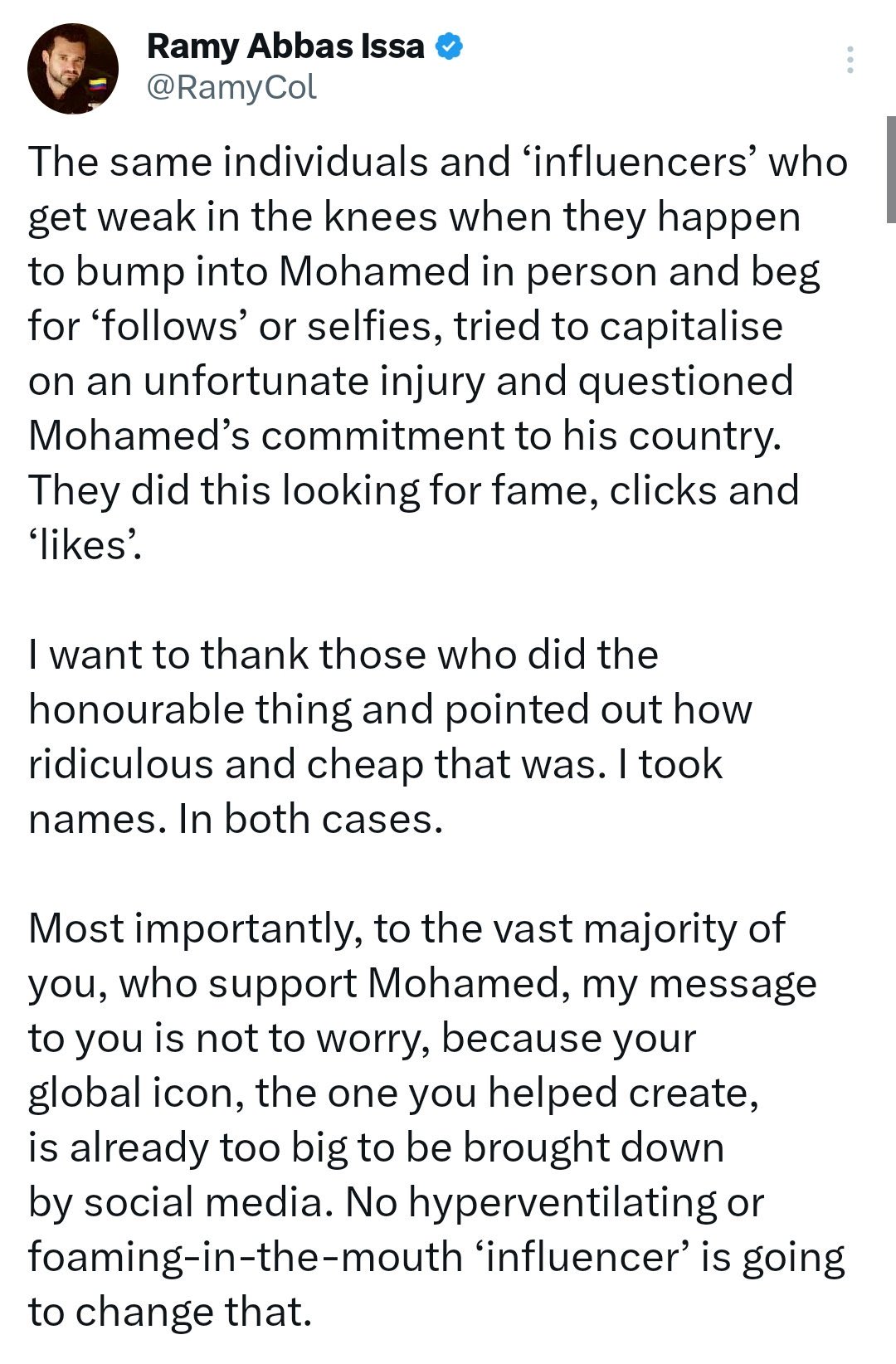Open the three-dot more options menu
896x1364 pixels.
click(x=850, y=61)
